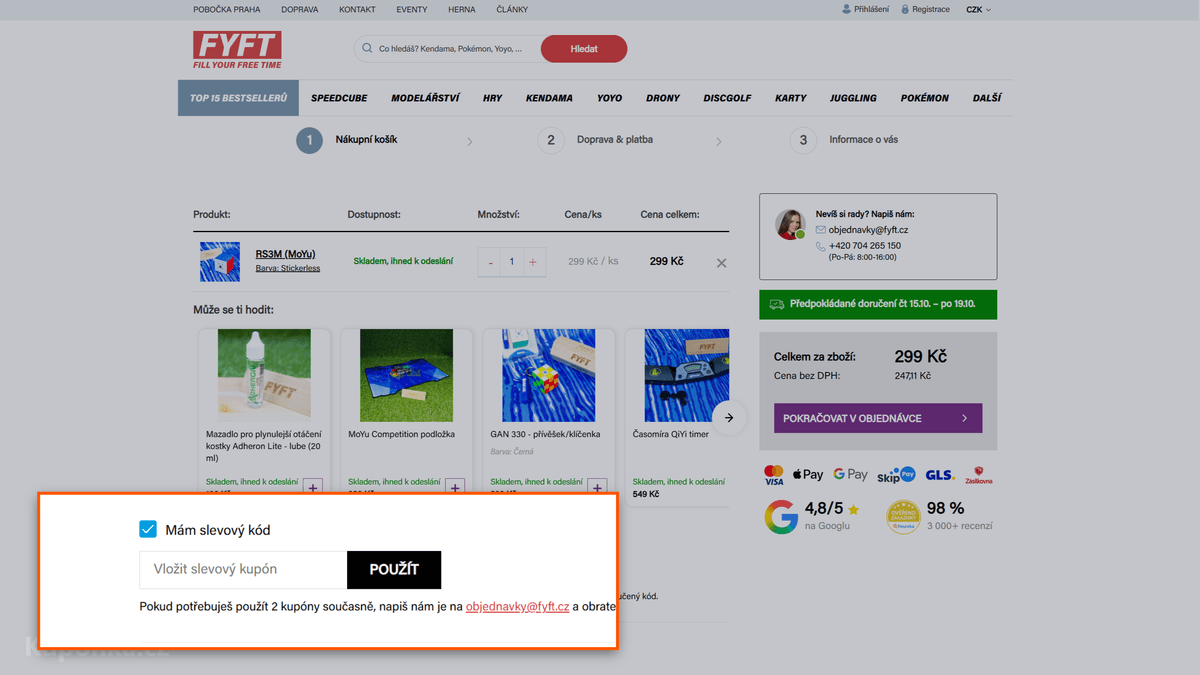Open POBOČKA PRAHA link
The image size is (1200, 675).
coord(227,9)
